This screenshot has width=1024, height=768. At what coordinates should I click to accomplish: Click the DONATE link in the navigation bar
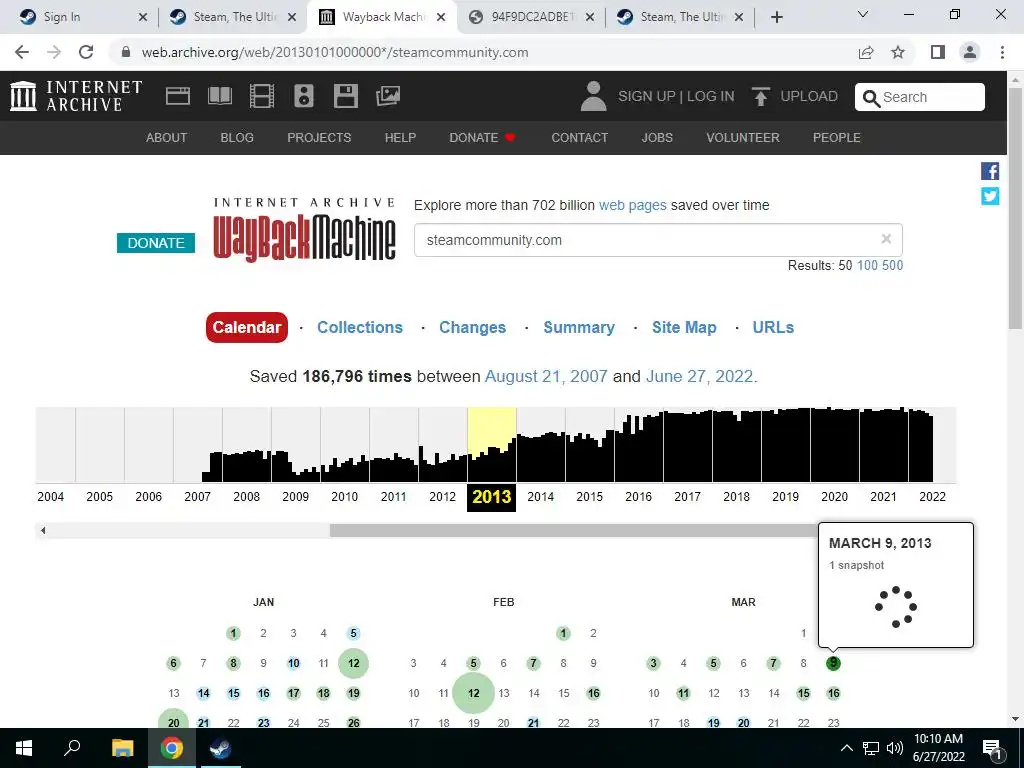tap(482, 138)
